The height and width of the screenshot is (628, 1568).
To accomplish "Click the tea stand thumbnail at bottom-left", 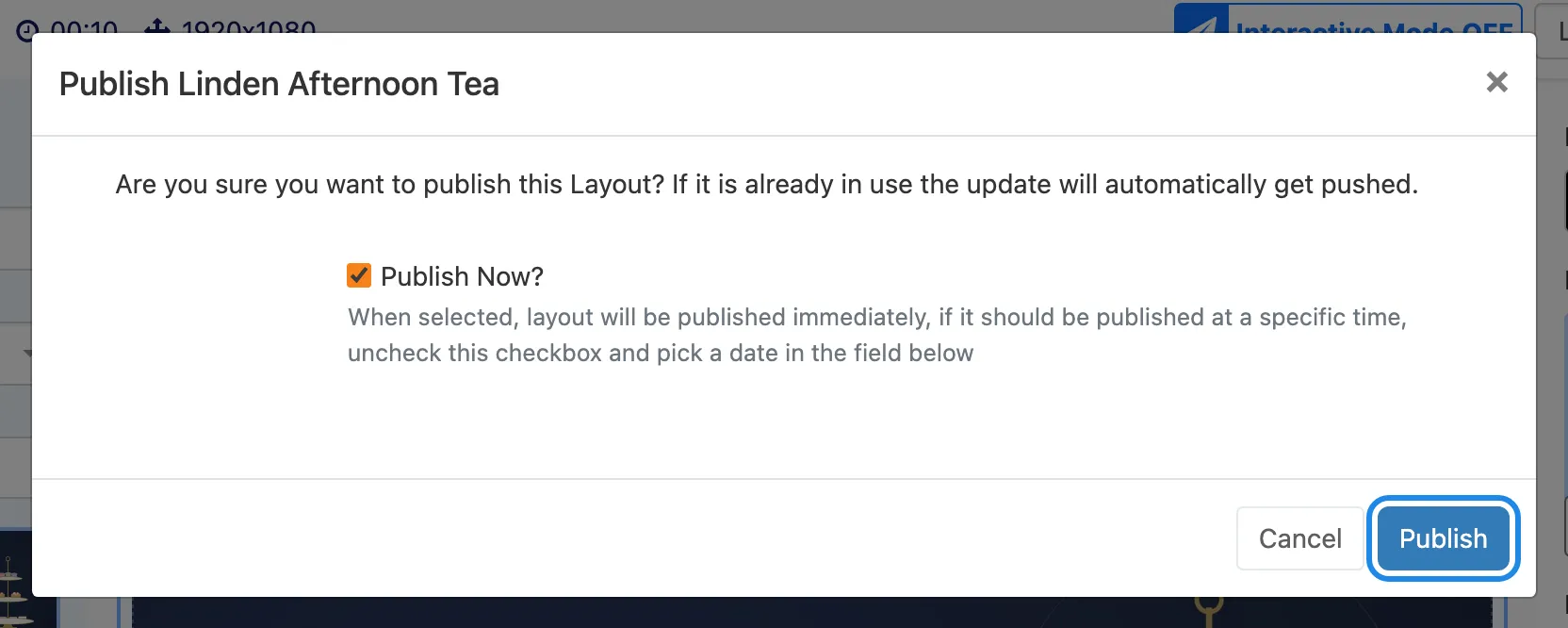I will click(15, 579).
